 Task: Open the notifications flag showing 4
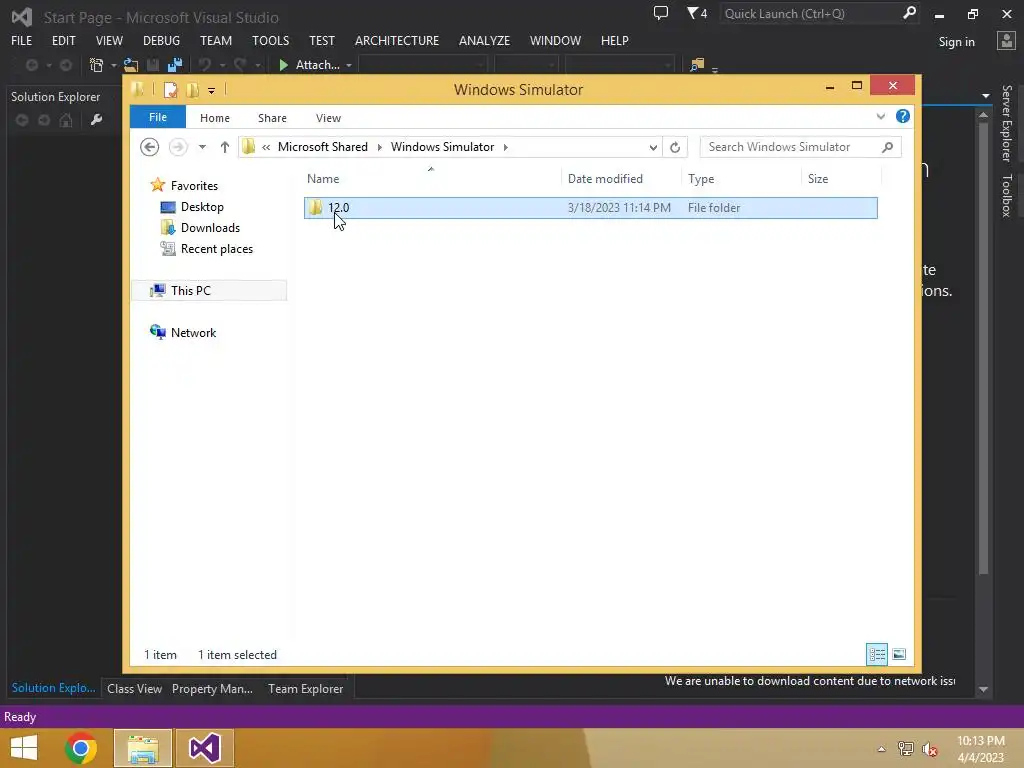click(697, 13)
